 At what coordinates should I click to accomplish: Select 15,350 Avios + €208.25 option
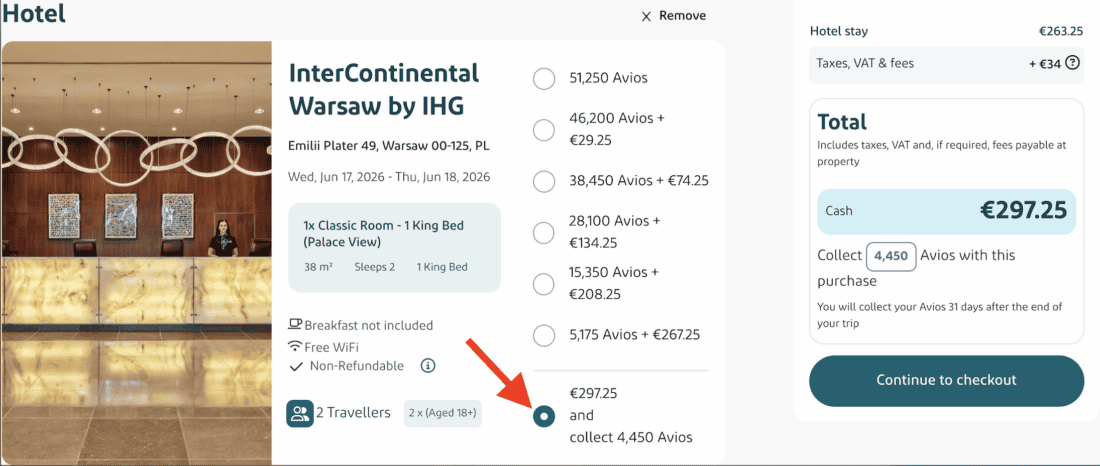(544, 283)
